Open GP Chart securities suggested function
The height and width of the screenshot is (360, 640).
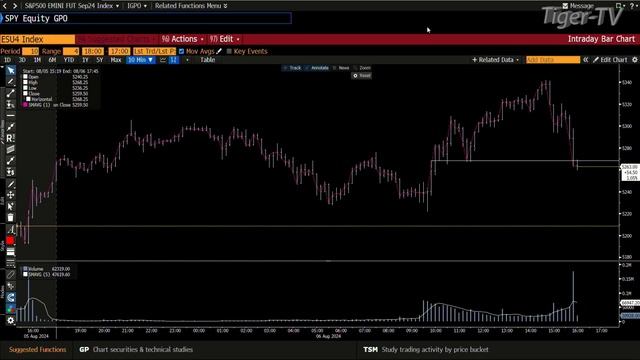pyautogui.click(x=136, y=349)
